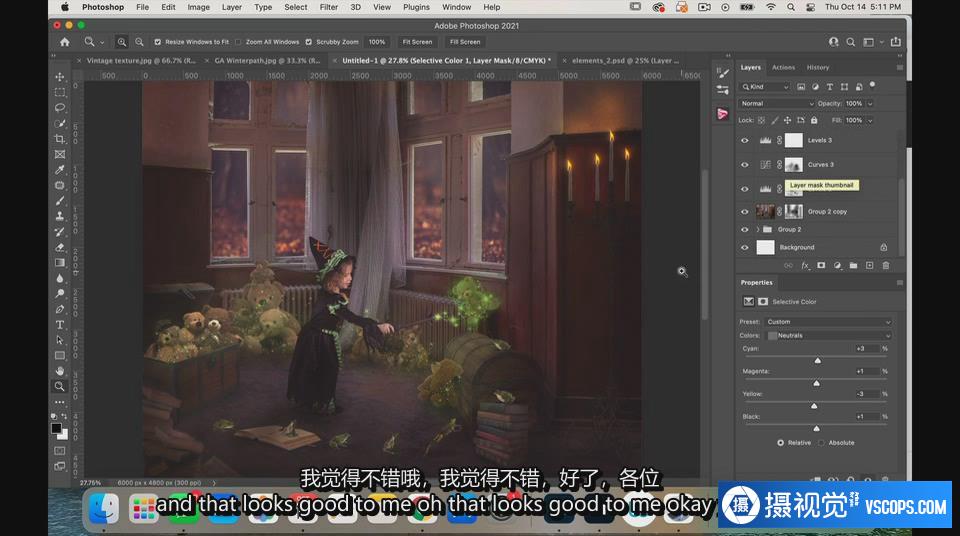
Task: Click the Fill Screen button
Action: coord(465,42)
